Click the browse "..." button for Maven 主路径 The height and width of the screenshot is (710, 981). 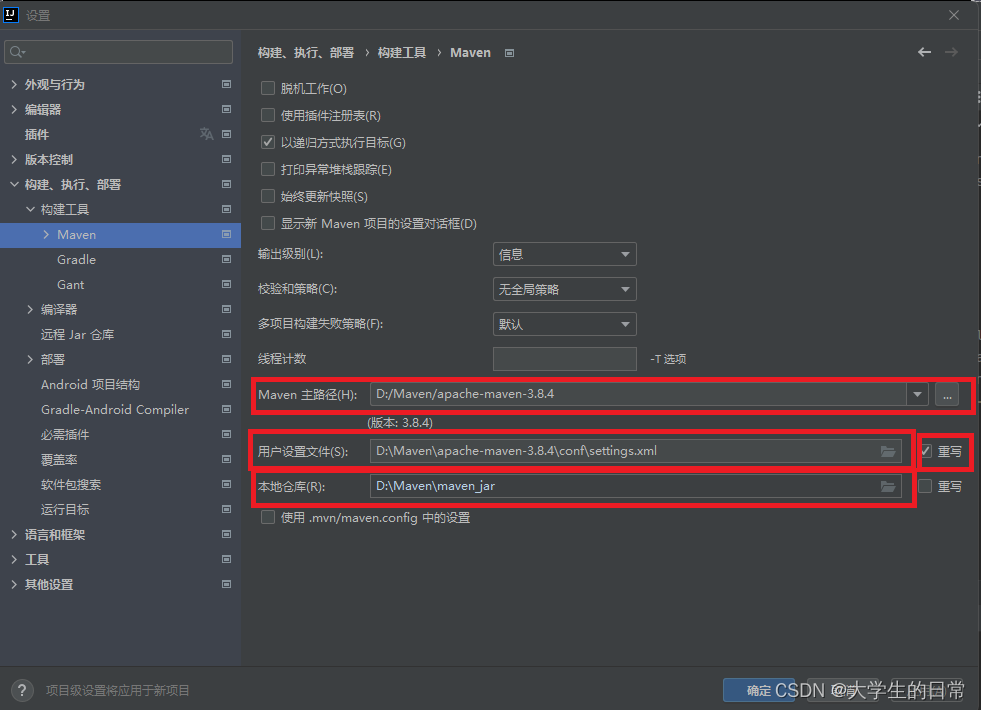tap(947, 395)
